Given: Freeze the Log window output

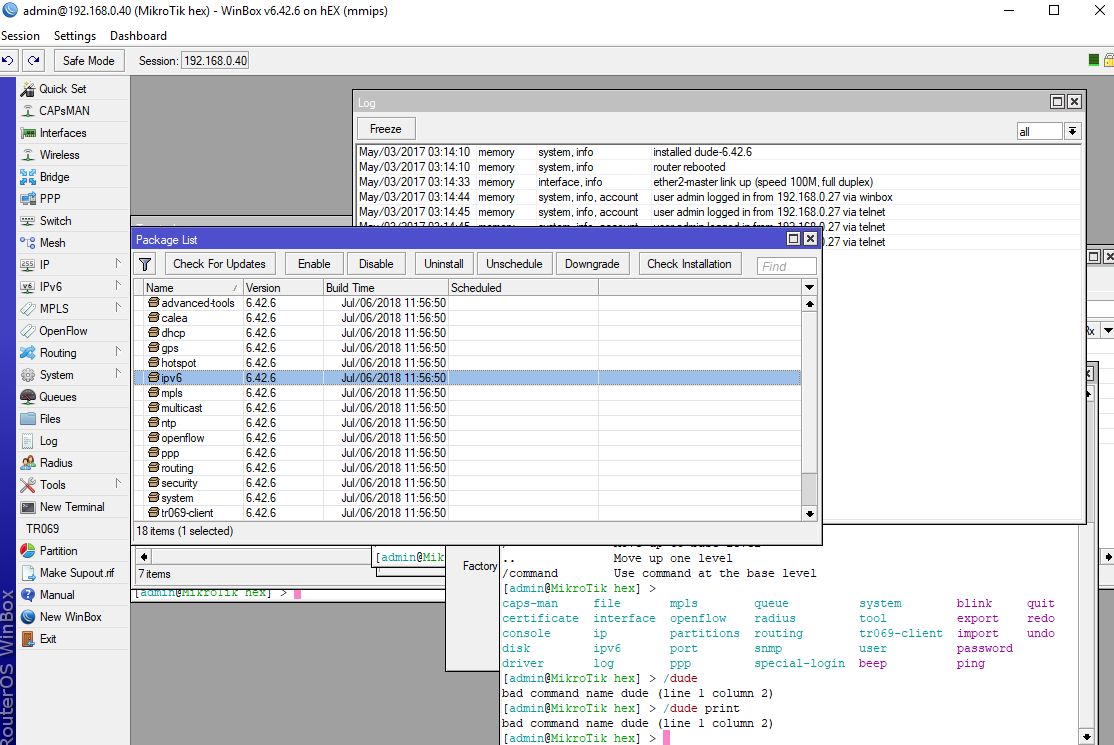Looking at the screenshot, I should [386, 129].
